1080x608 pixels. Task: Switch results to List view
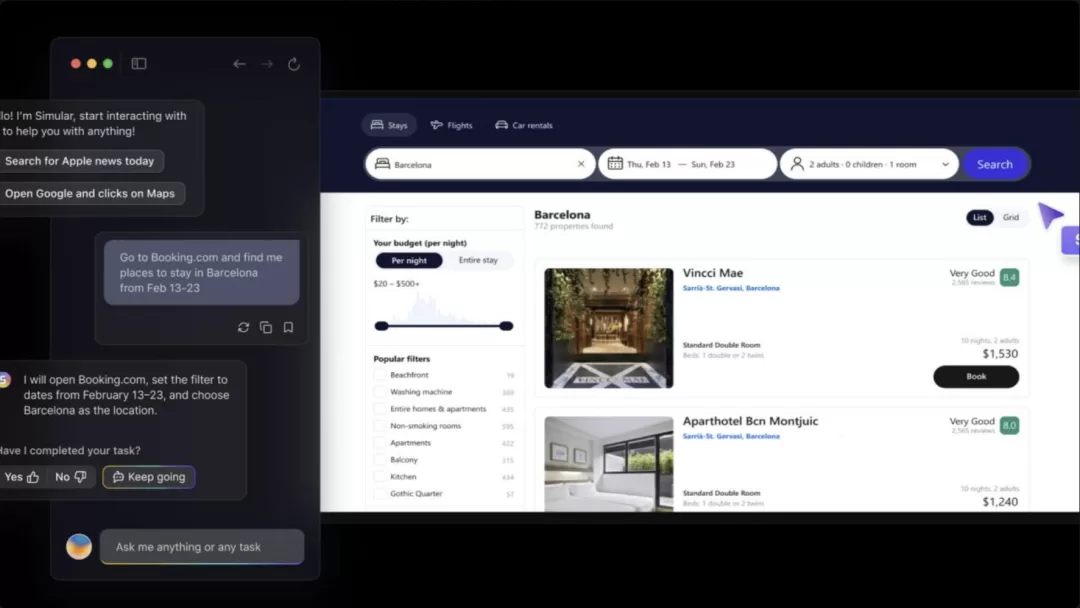click(x=979, y=218)
